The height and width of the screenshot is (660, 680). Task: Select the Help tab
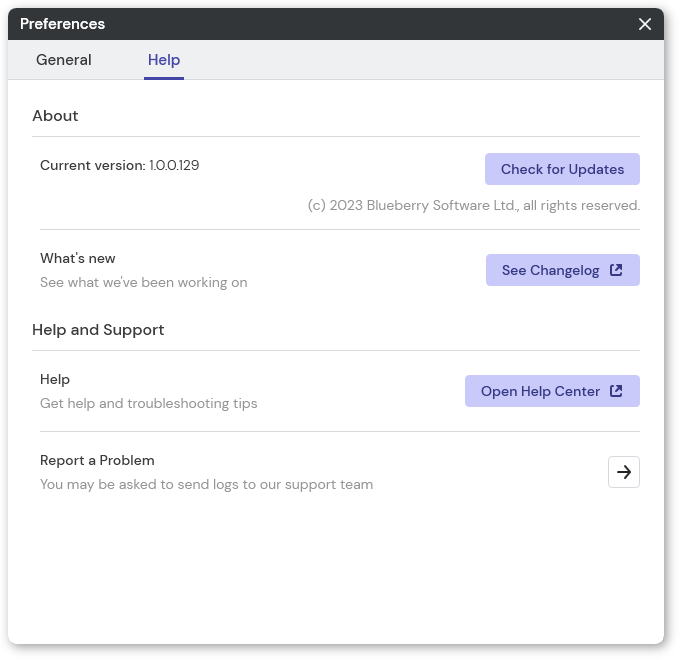(164, 60)
